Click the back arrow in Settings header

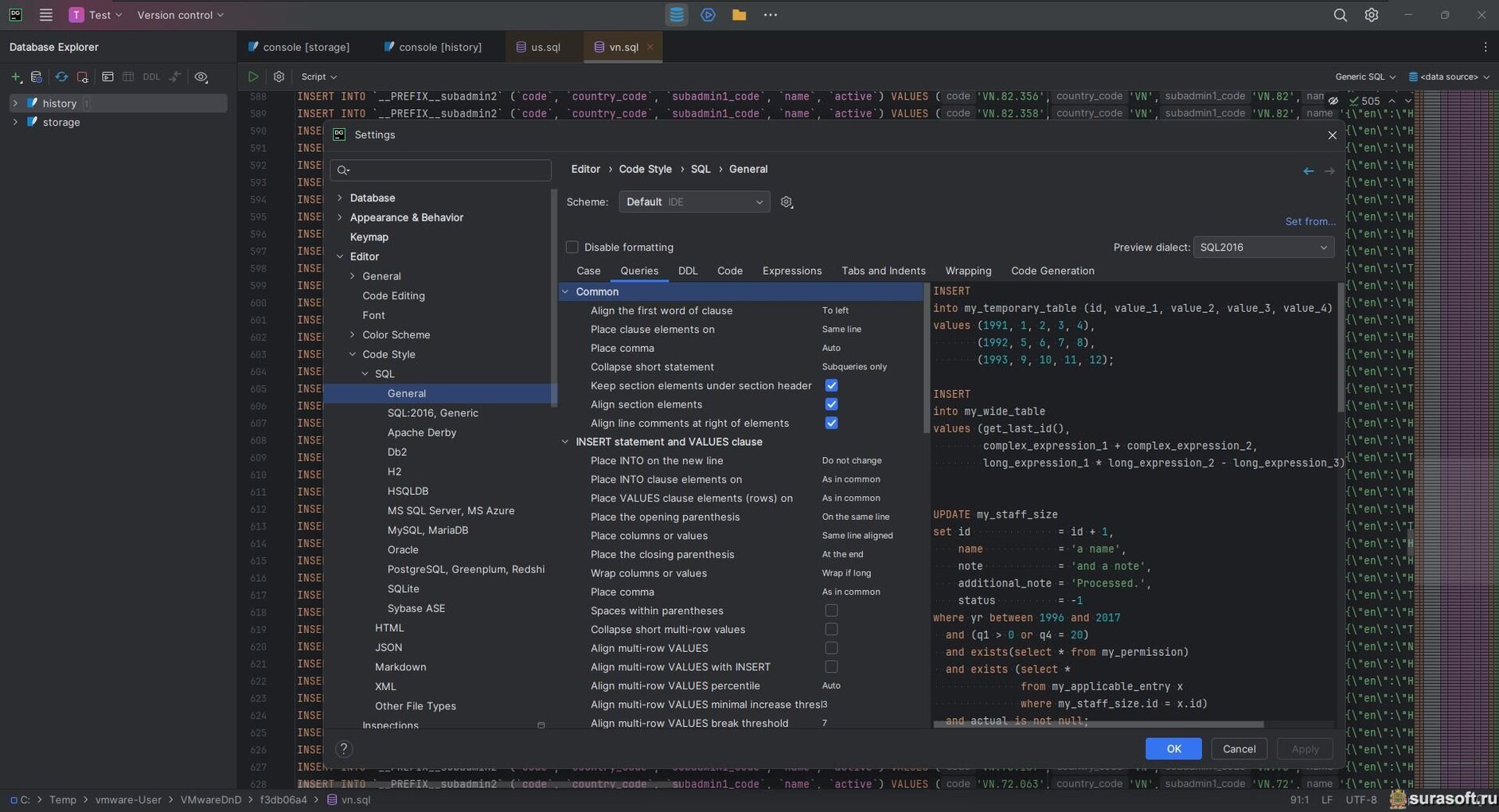click(1308, 171)
